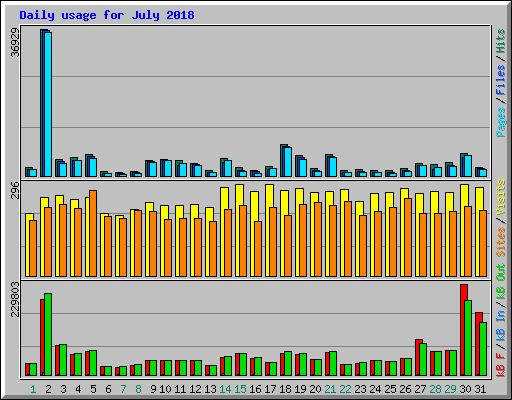Click the tall cyan pages bar for day 2
This screenshot has width=512, height=400.
pos(48,104)
